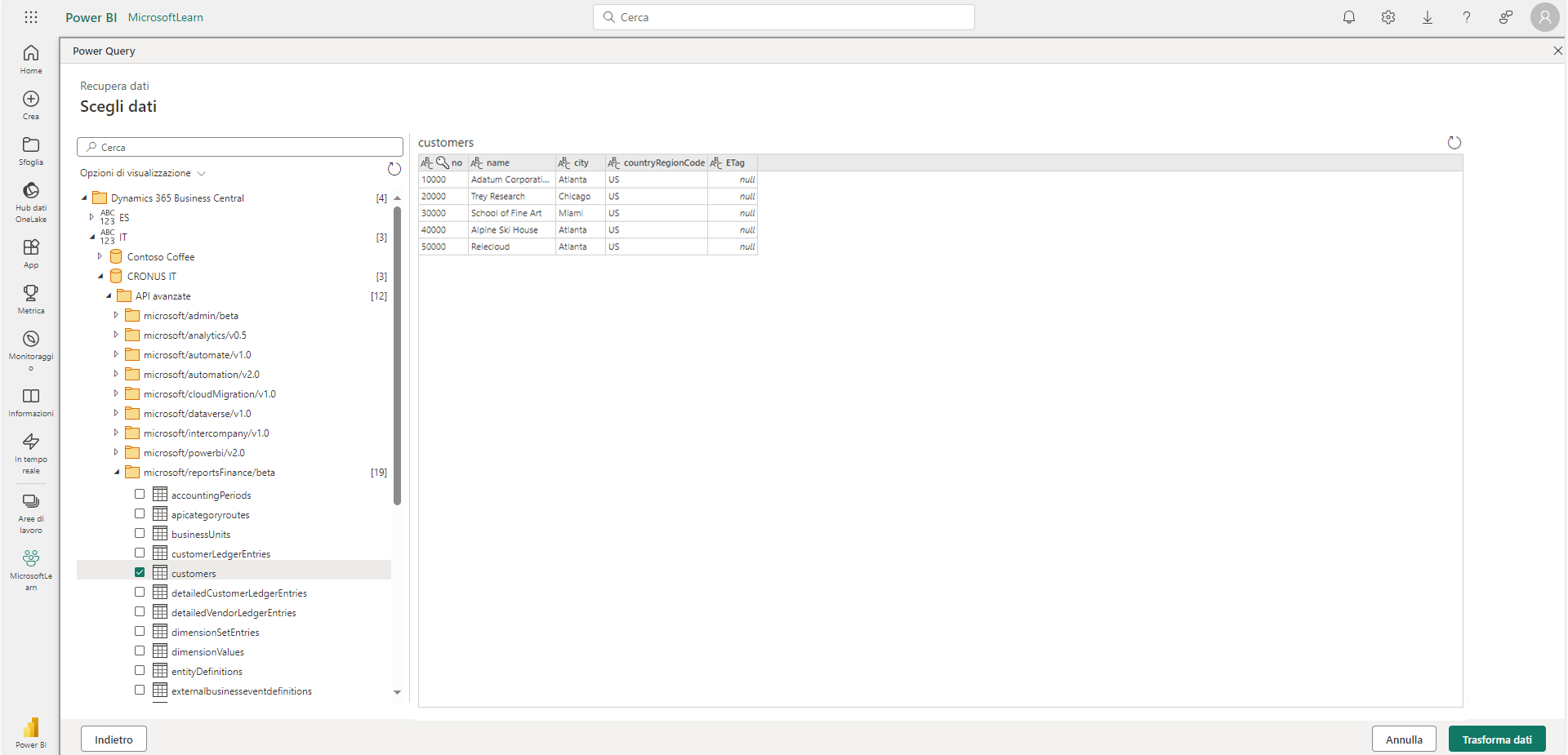Select microsoft/intercompany/v1.0 folder
This screenshot has width=1568, height=755.
pyautogui.click(x=206, y=433)
